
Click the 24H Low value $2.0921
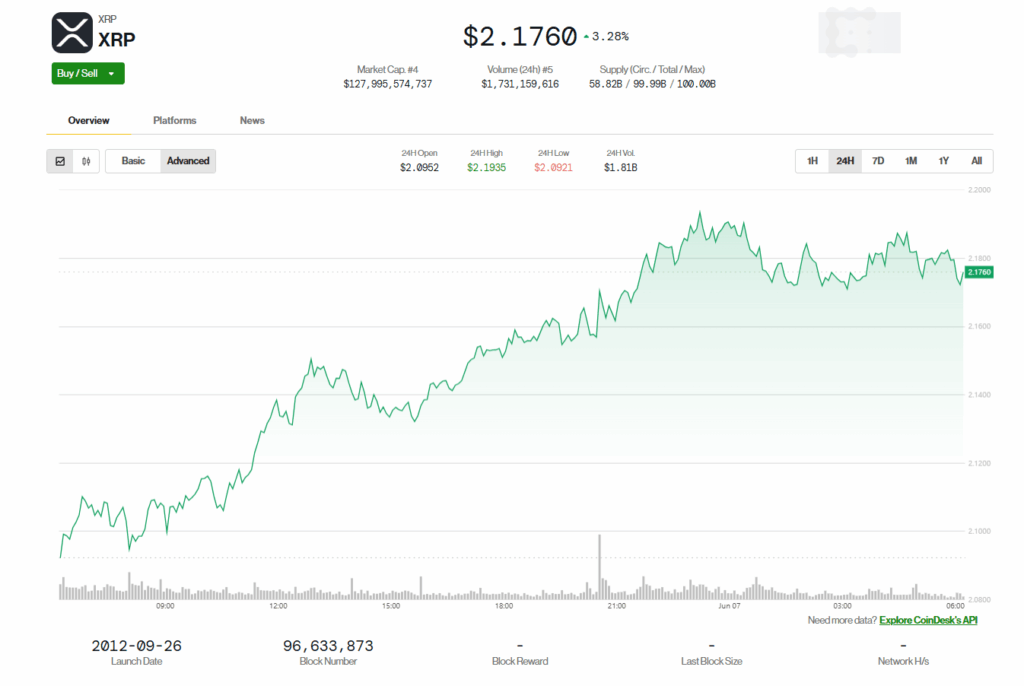553,167
